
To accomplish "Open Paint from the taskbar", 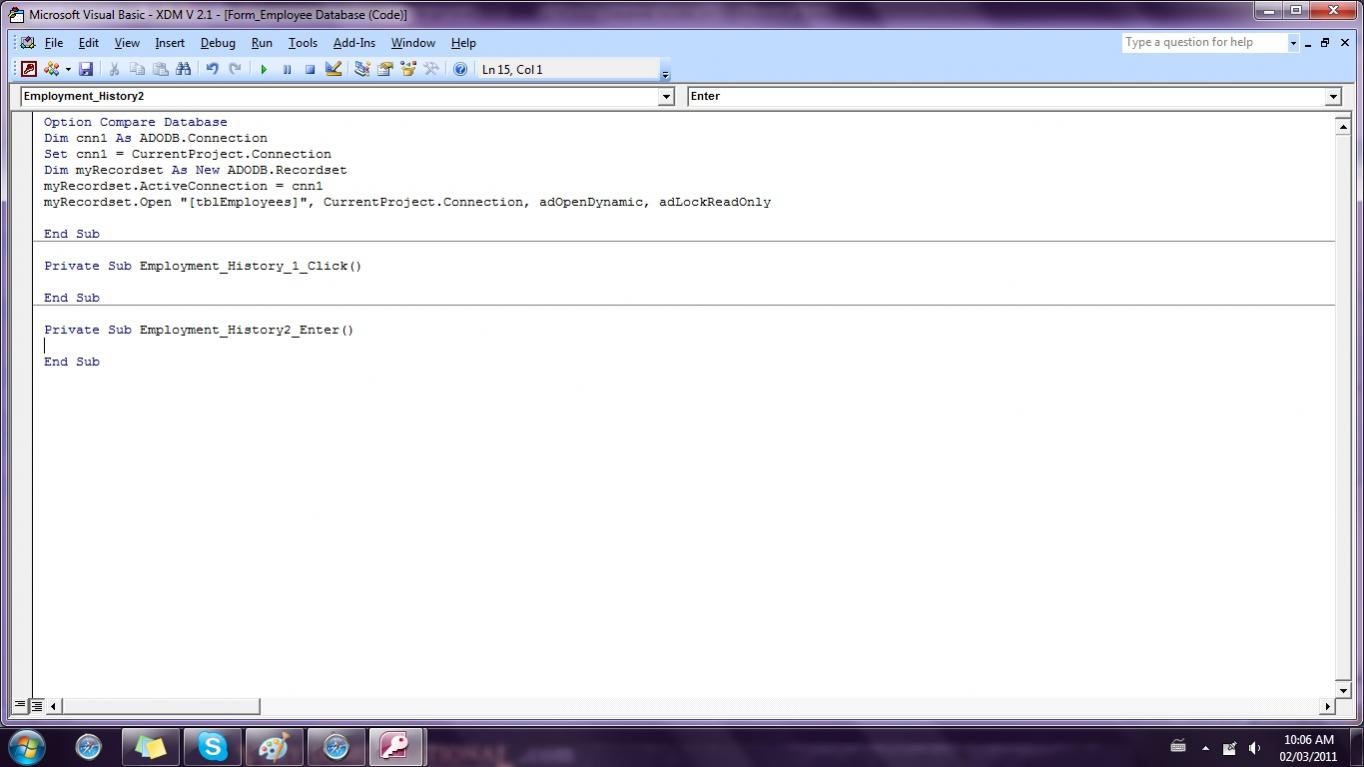I will [274, 746].
